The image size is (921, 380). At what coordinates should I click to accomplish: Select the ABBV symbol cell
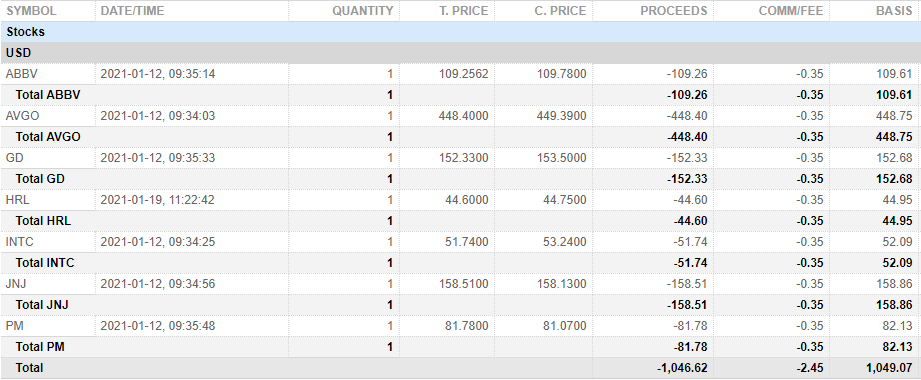point(21,74)
